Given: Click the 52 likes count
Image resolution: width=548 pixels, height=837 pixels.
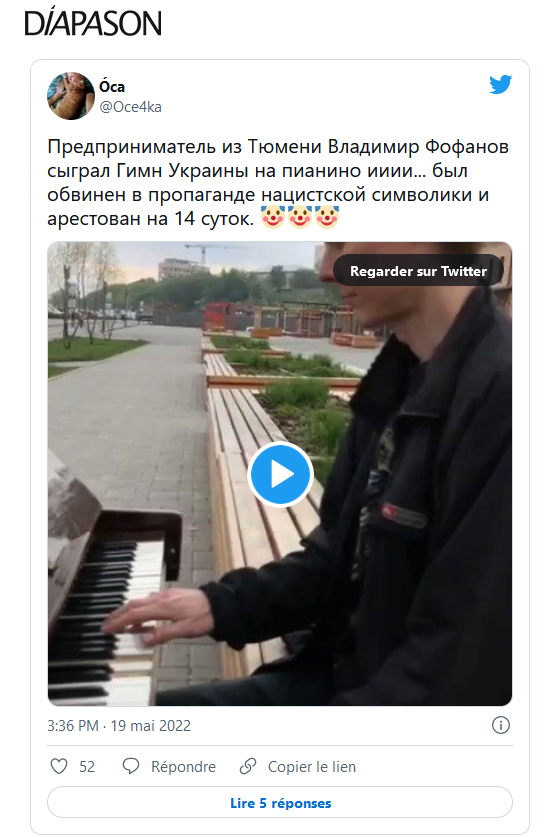Looking at the screenshot, I should click(x=87, y=767).
